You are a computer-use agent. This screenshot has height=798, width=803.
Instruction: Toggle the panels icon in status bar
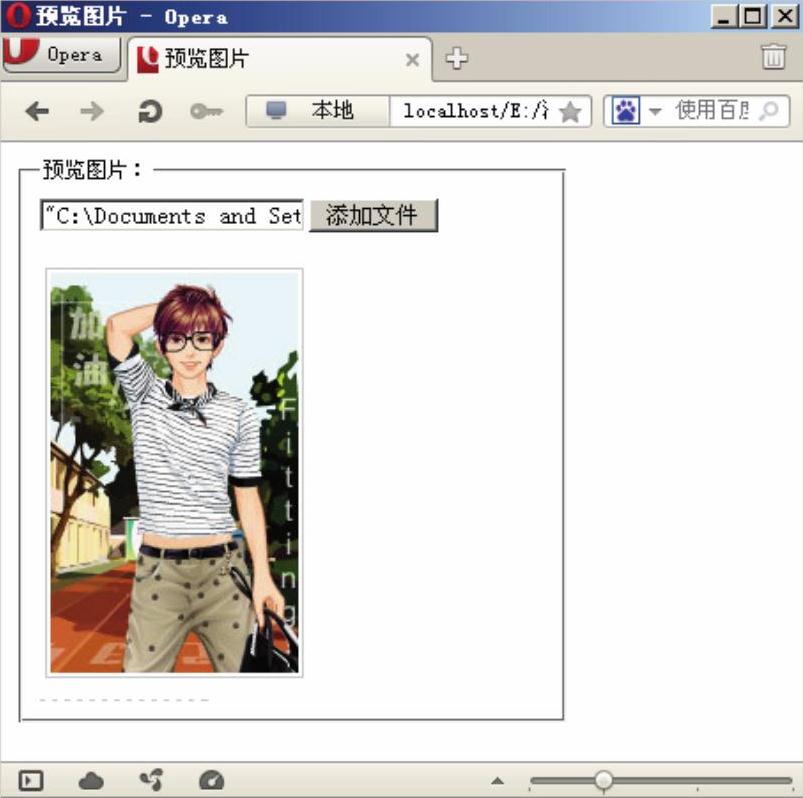point(31,781)
